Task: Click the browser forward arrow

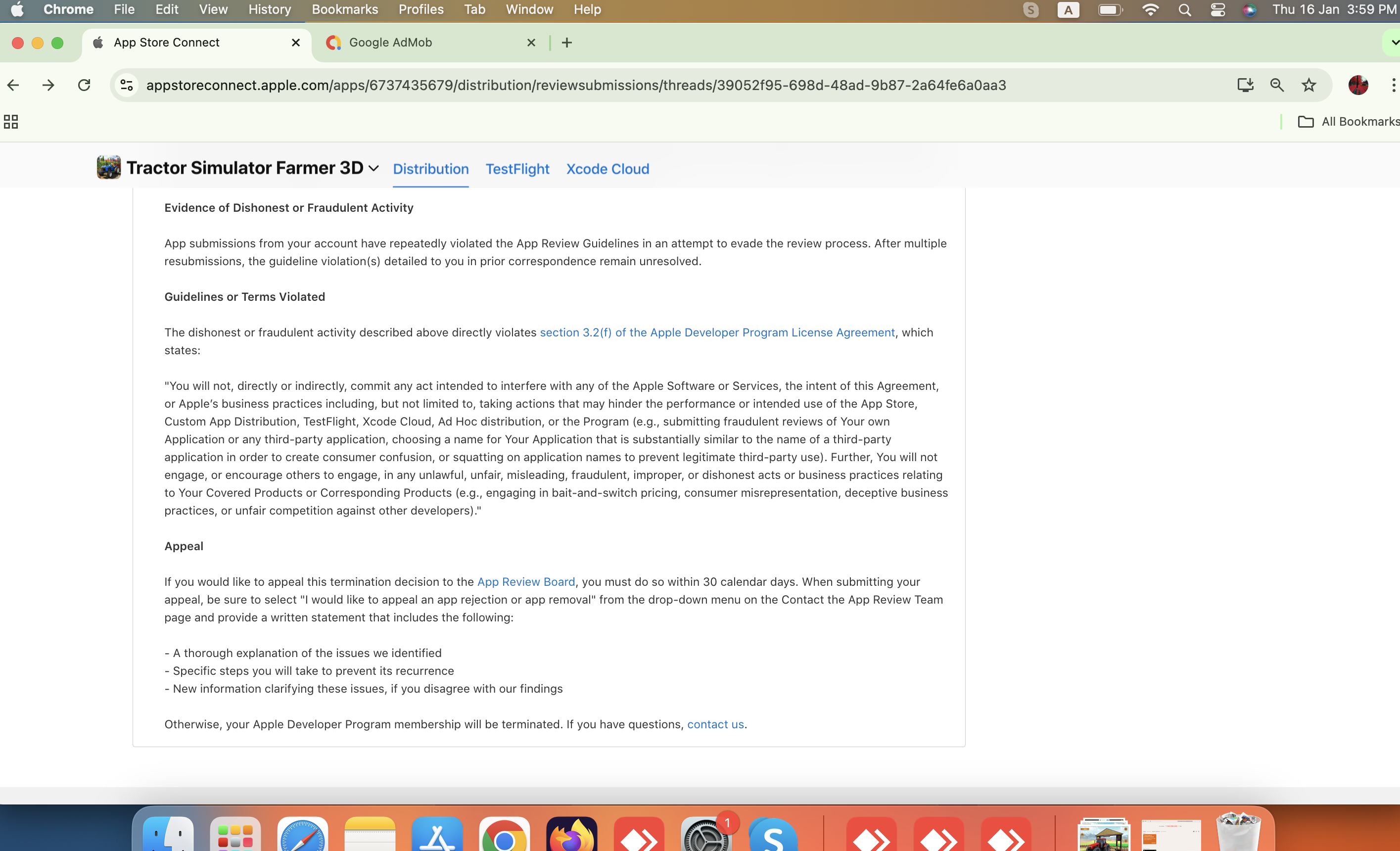Action: click(48, 85)
